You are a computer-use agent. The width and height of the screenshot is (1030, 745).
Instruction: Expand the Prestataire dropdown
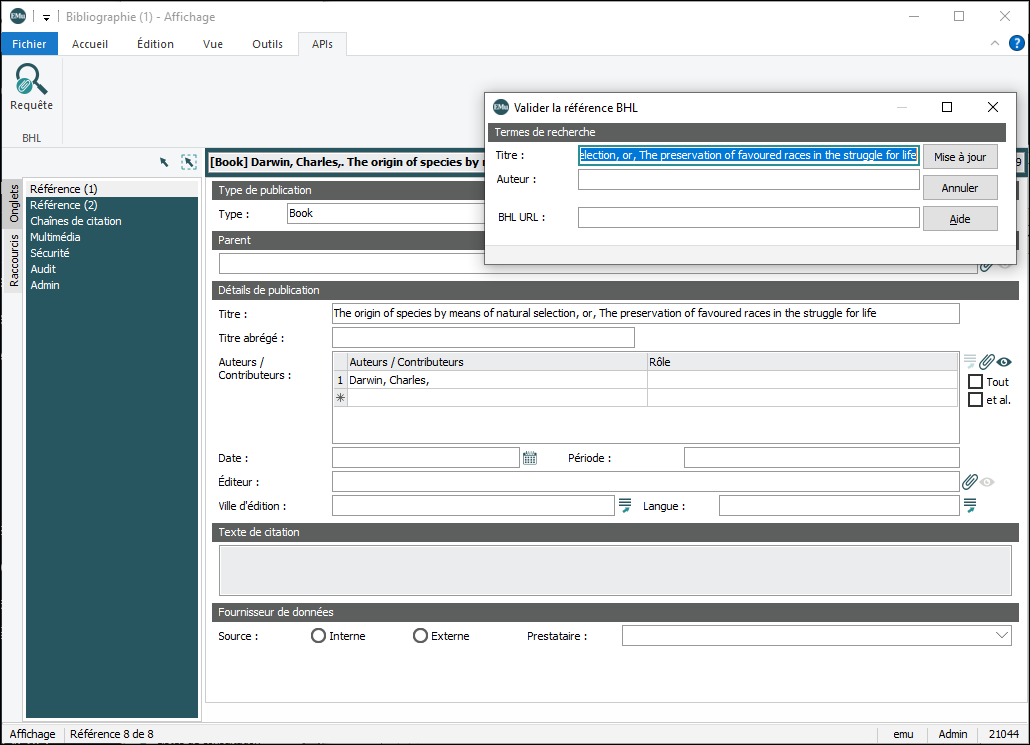[1002, 636]
